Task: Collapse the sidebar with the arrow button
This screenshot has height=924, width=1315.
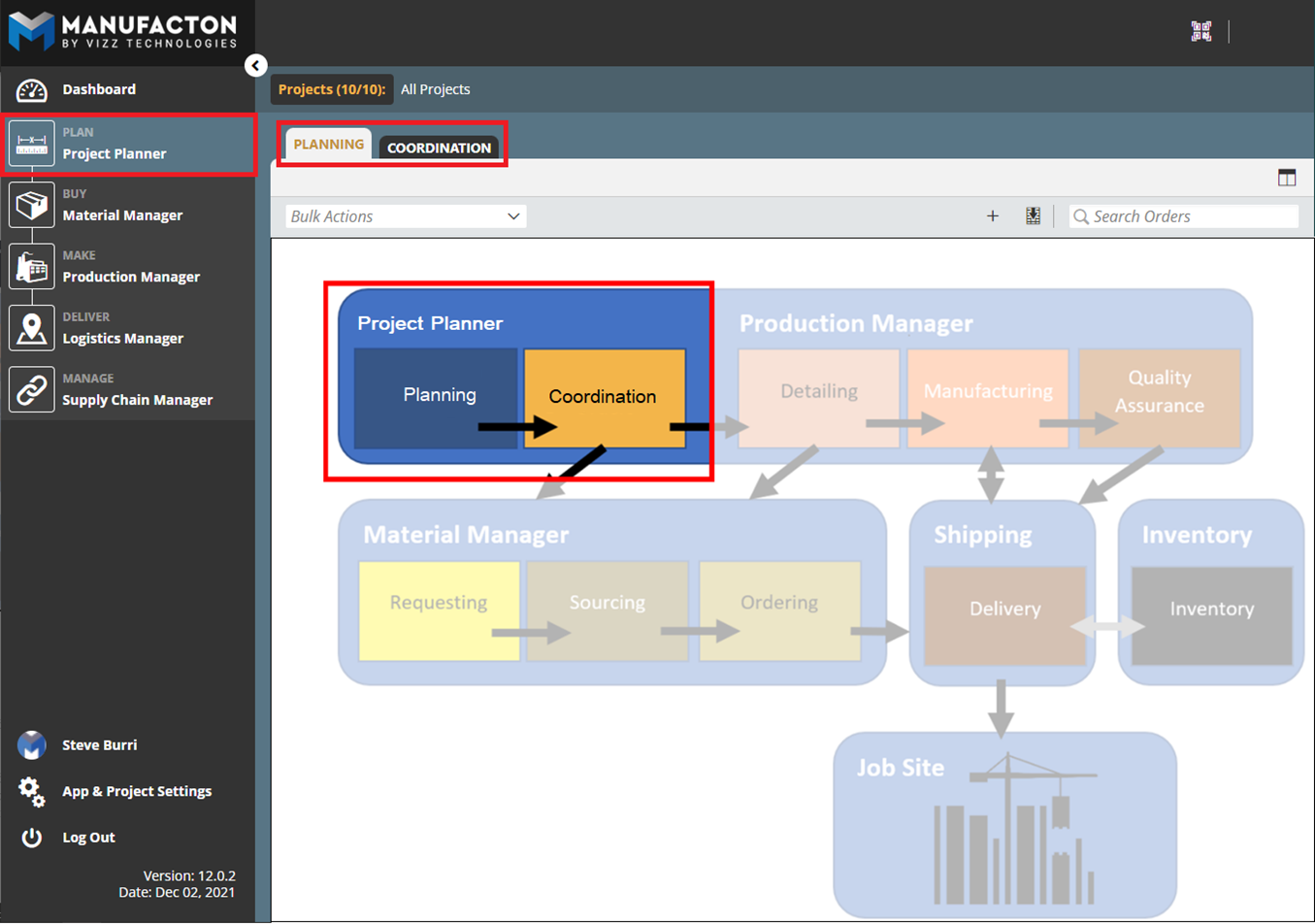Action: (x=255, y=65)
